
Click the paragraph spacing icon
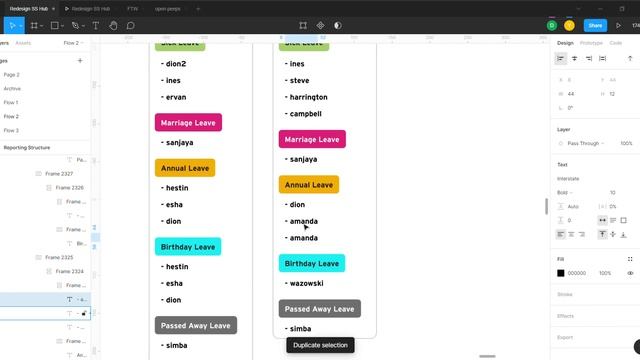pyautogui.click(x=561, y=220)
